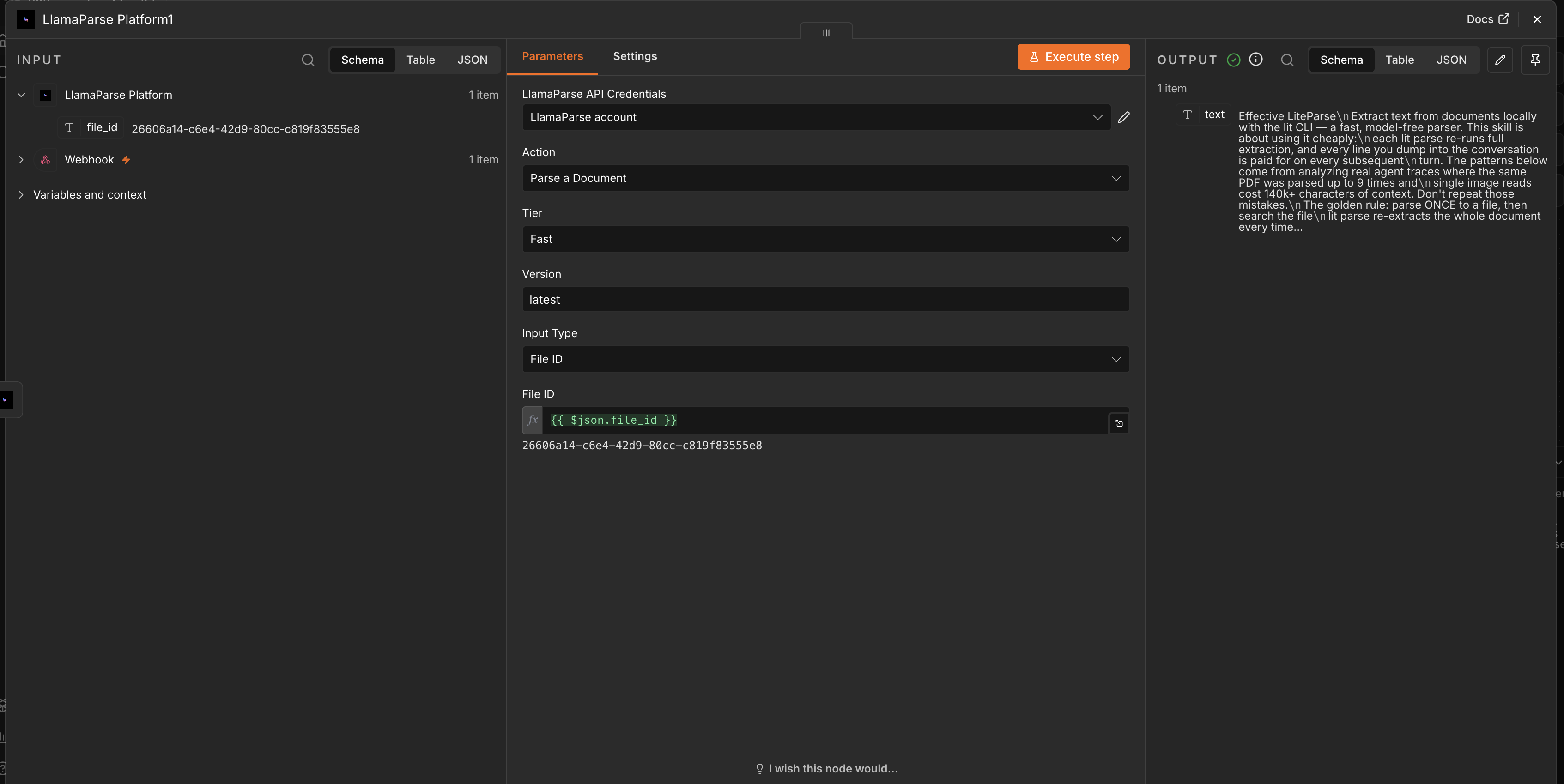
Task: Open the Action dropdown Parse a Document
Action: 825,178
